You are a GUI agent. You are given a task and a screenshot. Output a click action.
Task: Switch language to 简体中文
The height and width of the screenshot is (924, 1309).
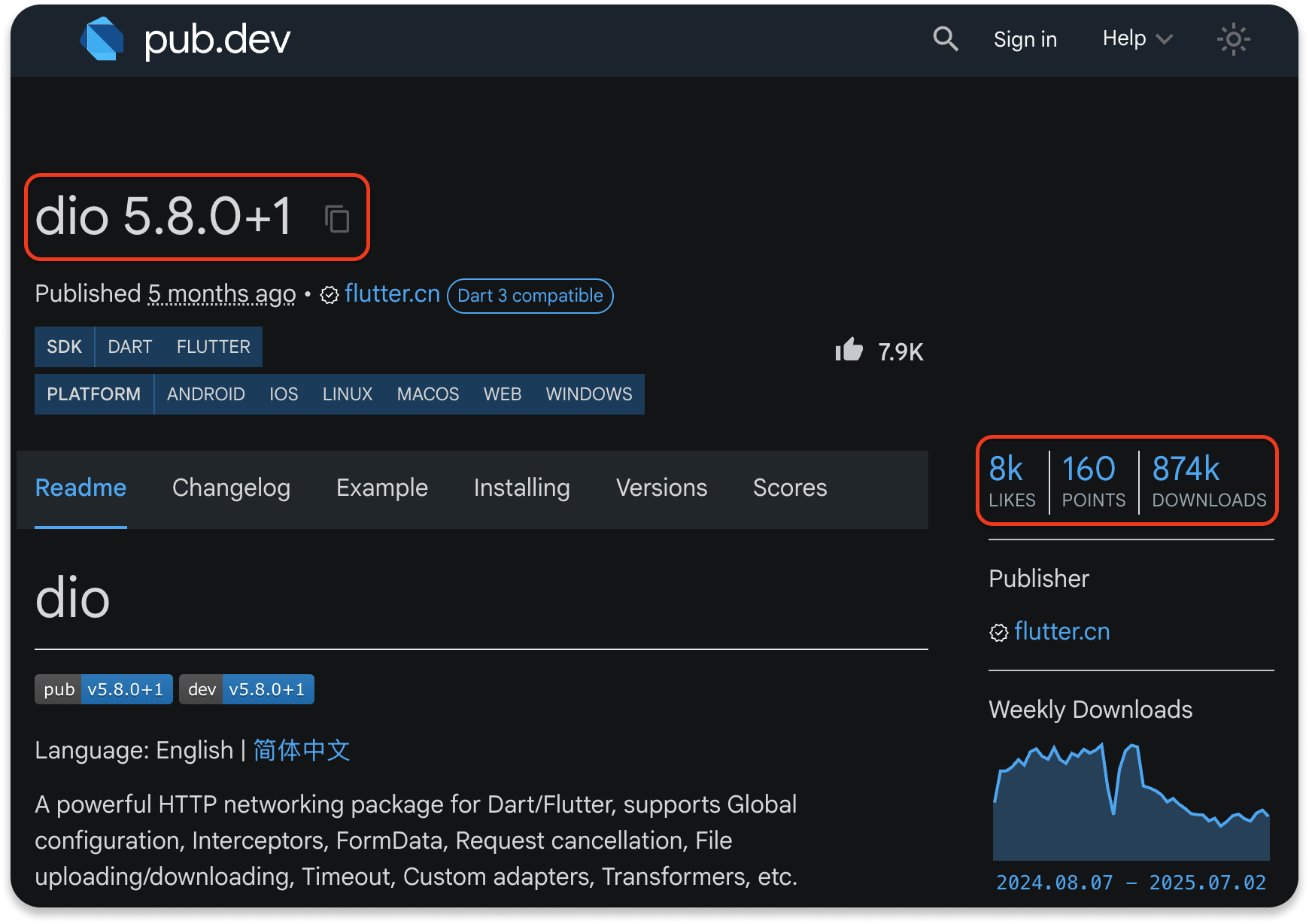302,750
